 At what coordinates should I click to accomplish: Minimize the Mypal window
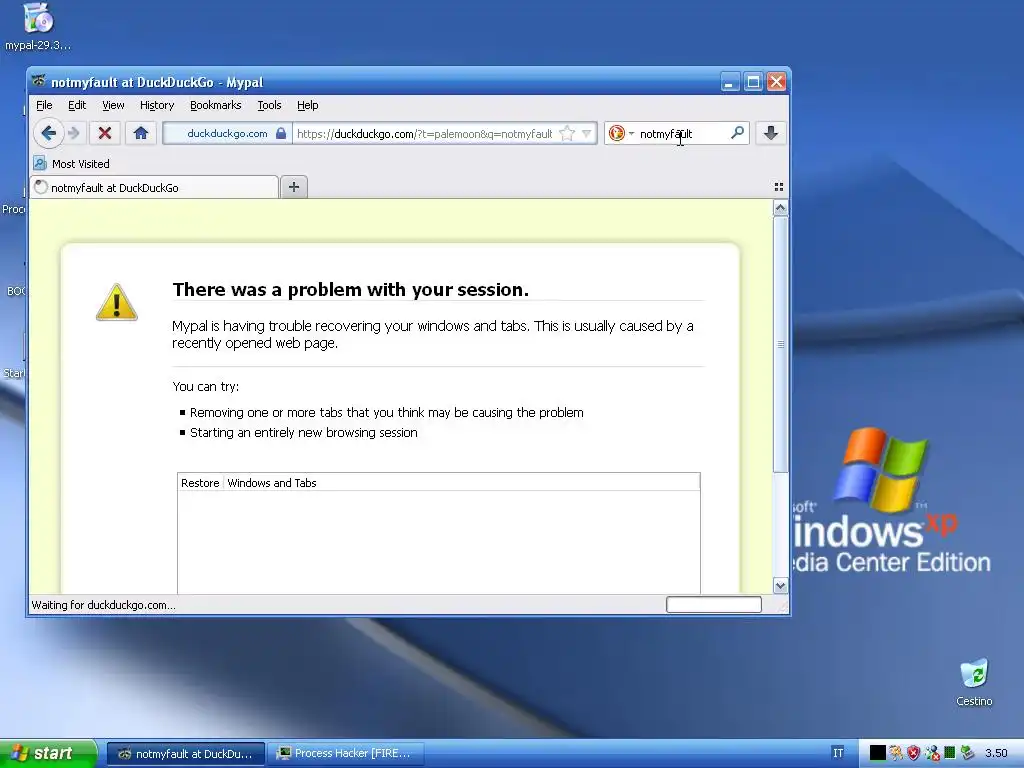[x=730, y=82]
